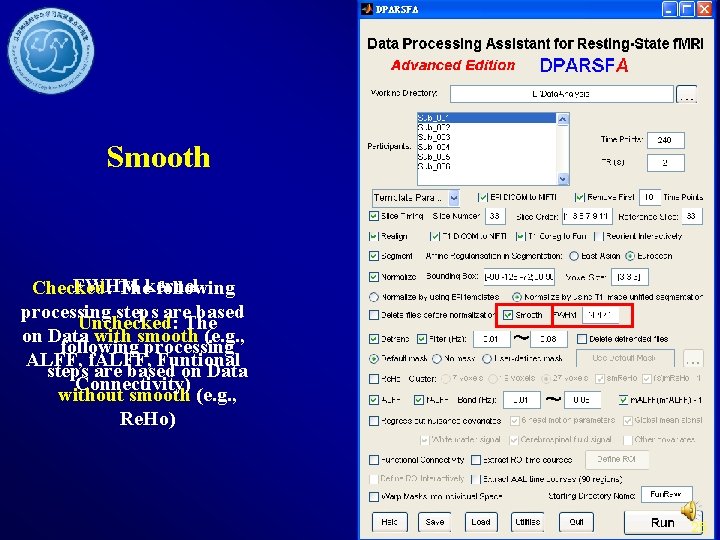Screen dimensions: 720x540
Task: Click the Voxel Size input field
Action: point(630,277)
